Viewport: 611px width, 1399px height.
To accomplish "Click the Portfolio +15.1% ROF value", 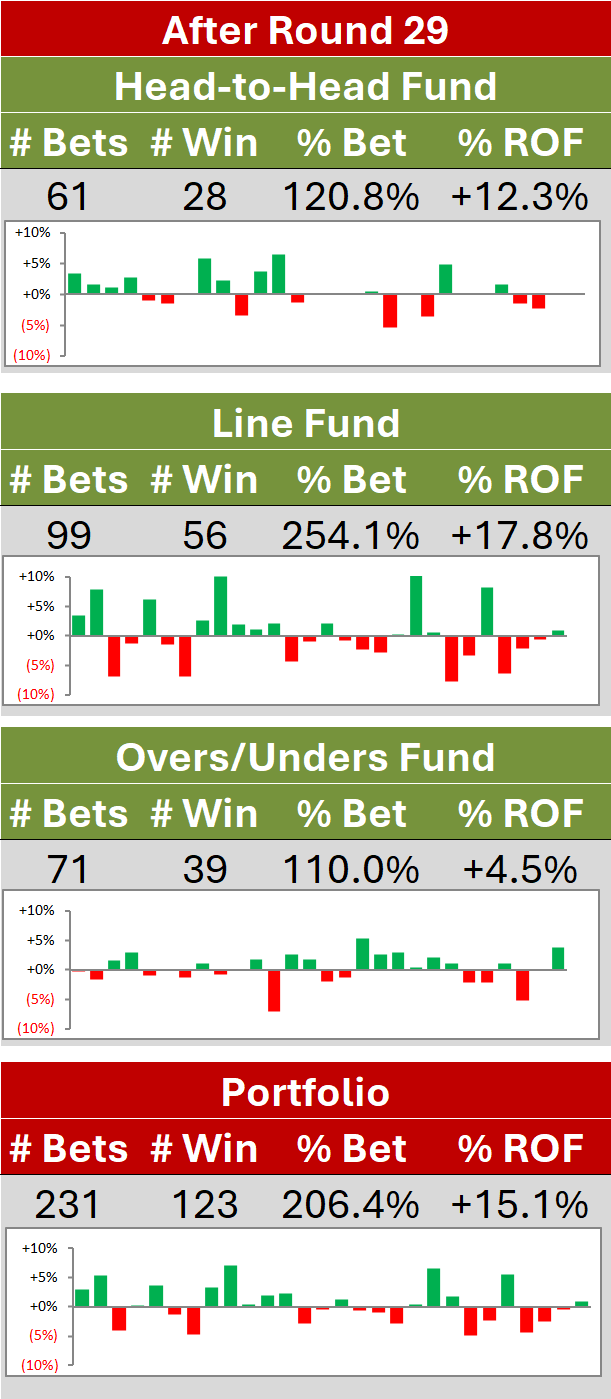I will tap(519, 1205).
